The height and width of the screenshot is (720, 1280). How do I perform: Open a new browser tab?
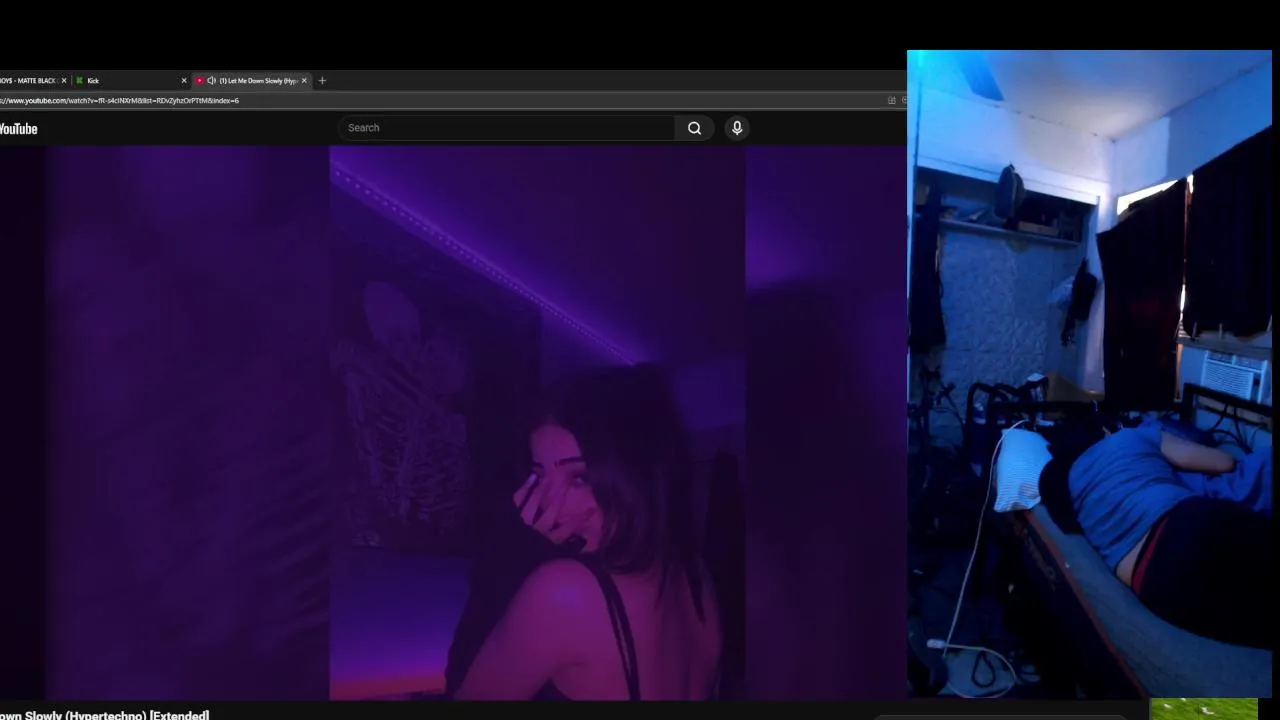322,80
